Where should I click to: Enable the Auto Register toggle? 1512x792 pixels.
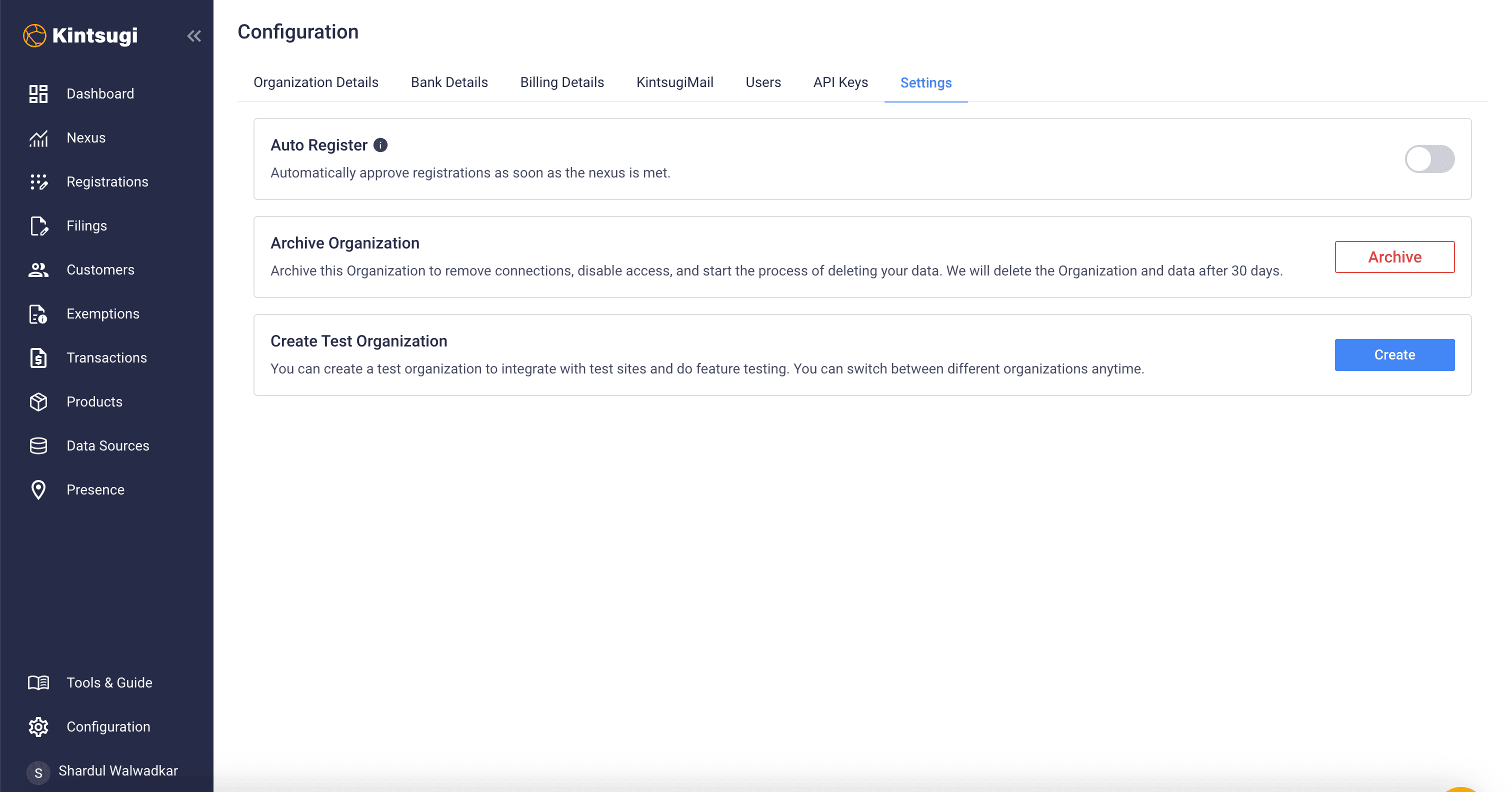pos(1428,159)
